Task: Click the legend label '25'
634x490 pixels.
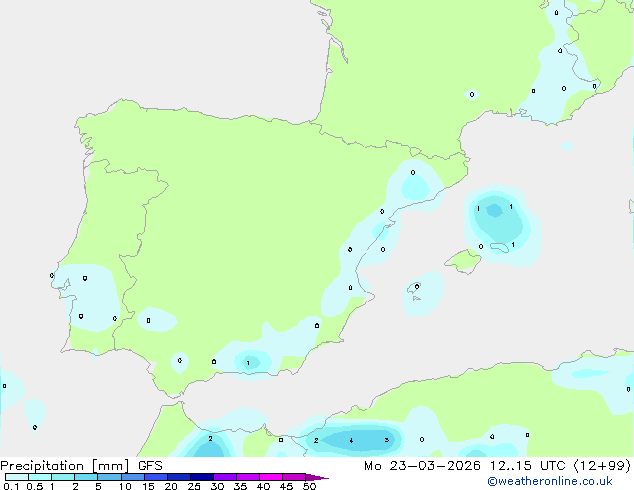Action: [194, 486]
